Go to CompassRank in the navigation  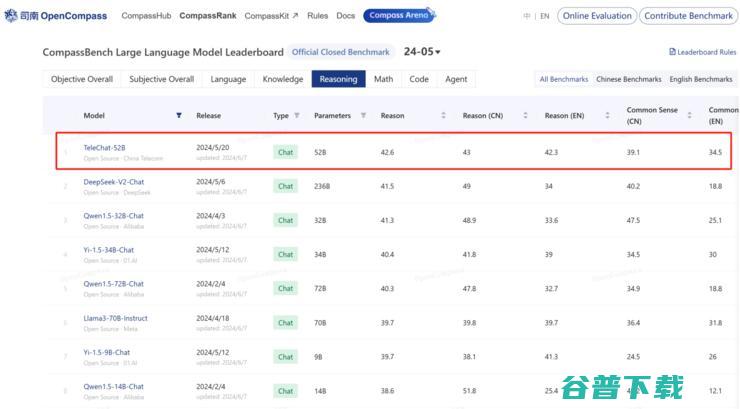pyautogui.click(x=208, y=16)
